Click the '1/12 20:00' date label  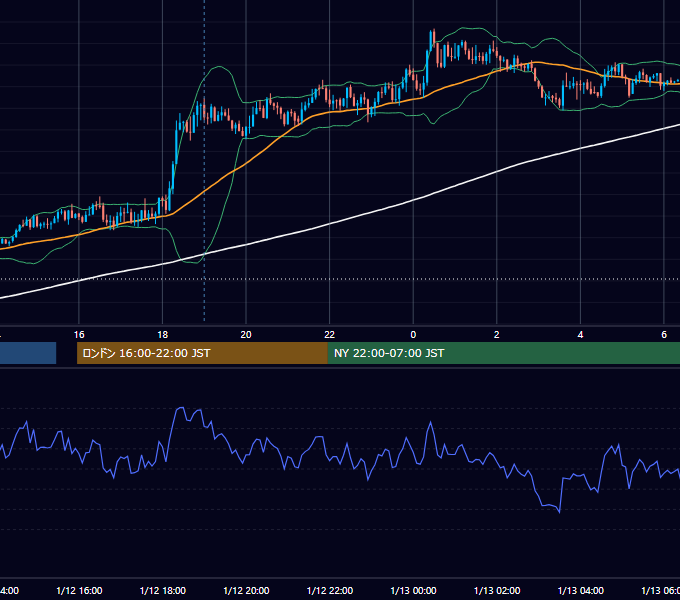(246, 590)
